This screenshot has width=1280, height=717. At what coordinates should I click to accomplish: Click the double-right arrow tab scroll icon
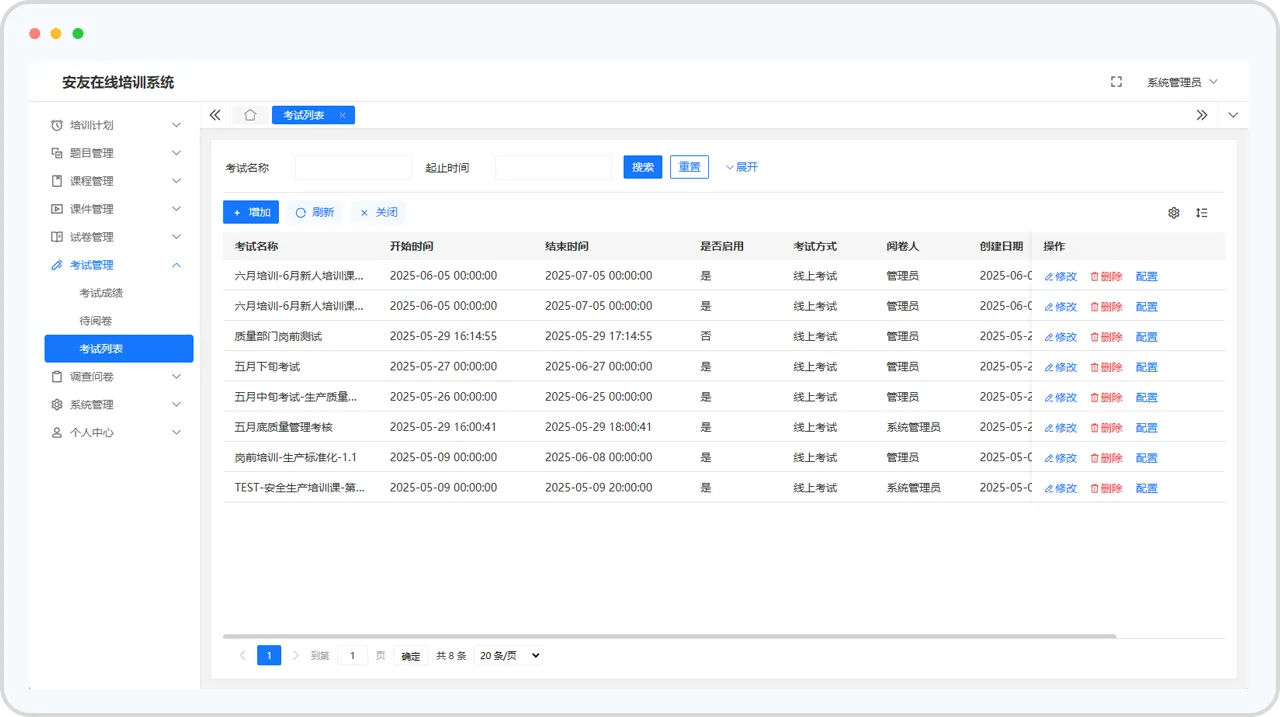(x=1202, y=115)
